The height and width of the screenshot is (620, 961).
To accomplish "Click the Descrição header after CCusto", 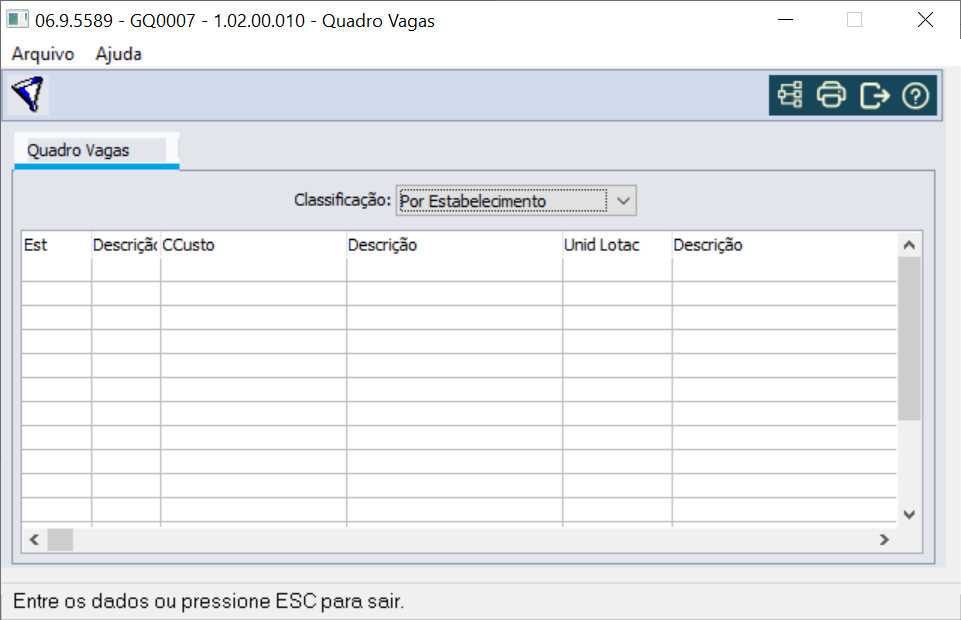I will [454, 245].
